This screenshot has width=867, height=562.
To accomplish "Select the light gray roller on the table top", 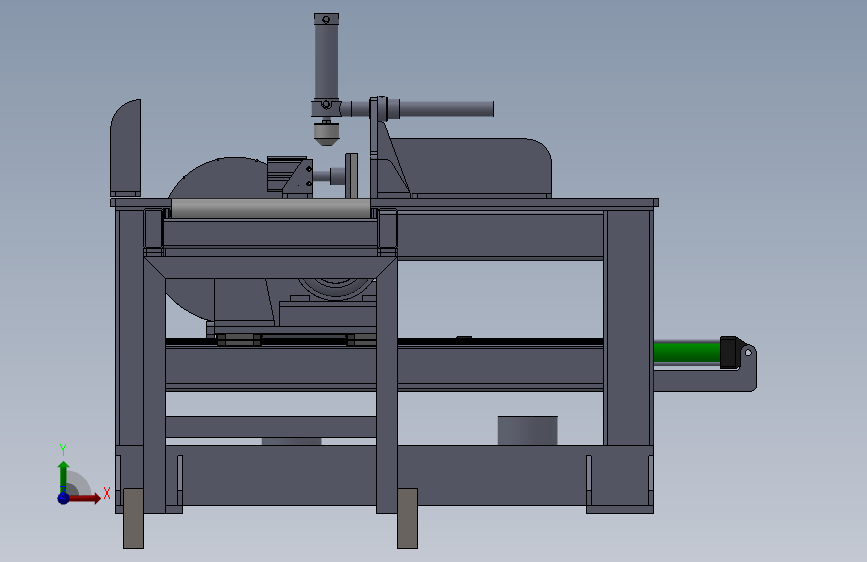I will click(x=271, y=209).
